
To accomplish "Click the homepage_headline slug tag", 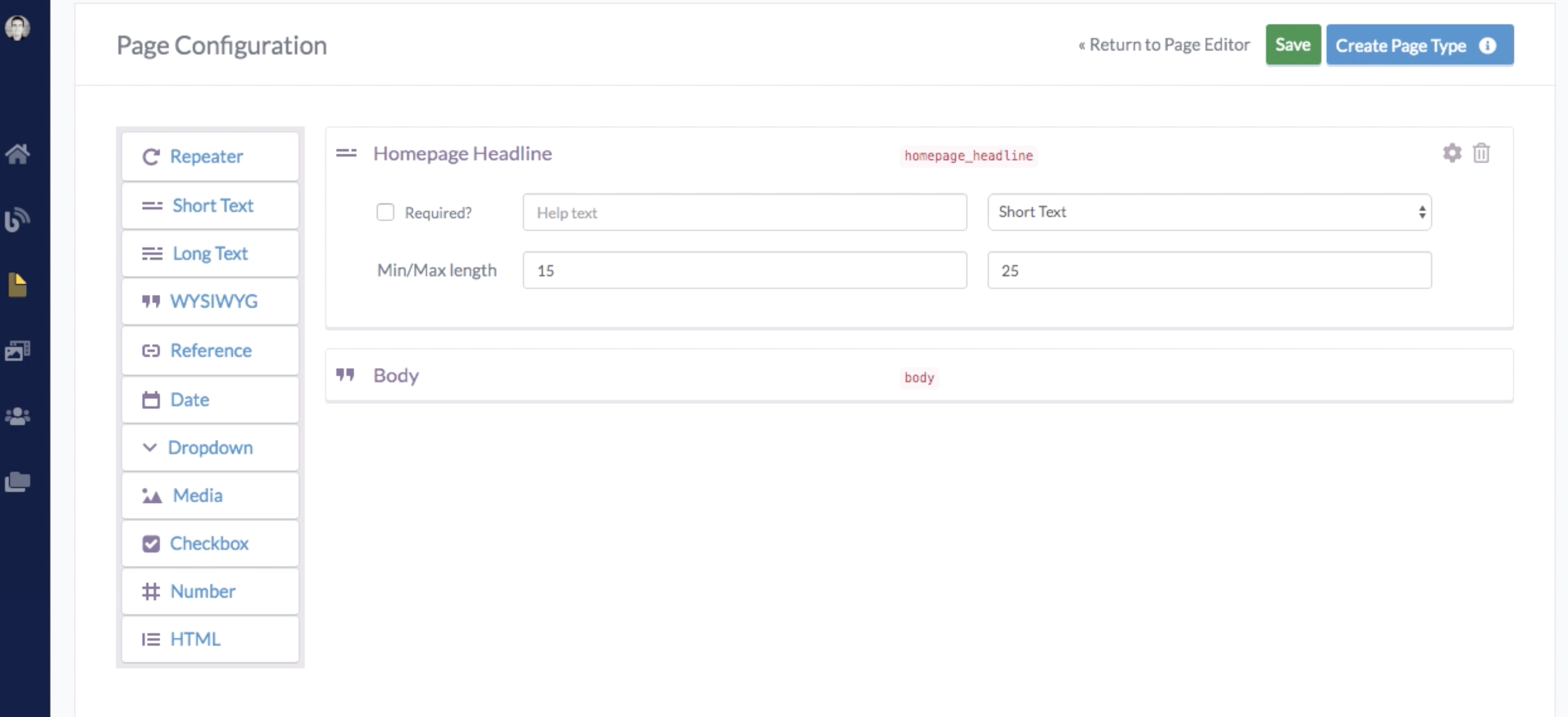I will click(x=969, y=156).
